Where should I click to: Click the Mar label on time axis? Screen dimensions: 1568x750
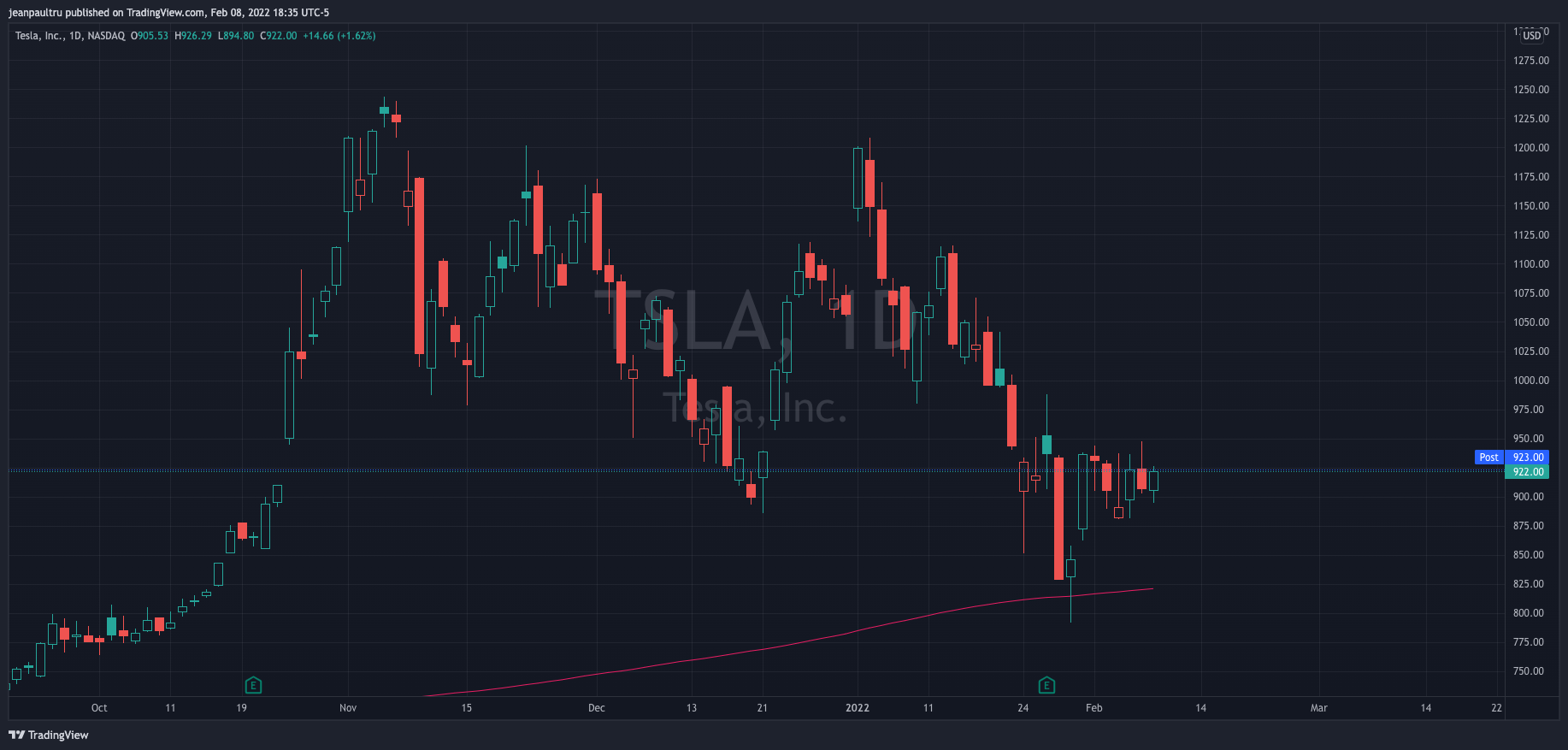point(1319,708)
